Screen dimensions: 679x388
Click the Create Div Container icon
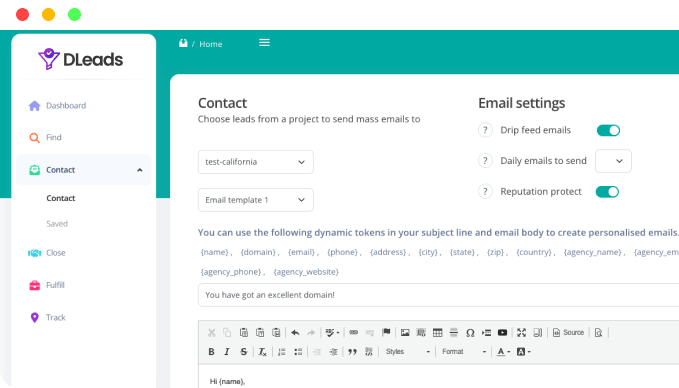point(369,352)
